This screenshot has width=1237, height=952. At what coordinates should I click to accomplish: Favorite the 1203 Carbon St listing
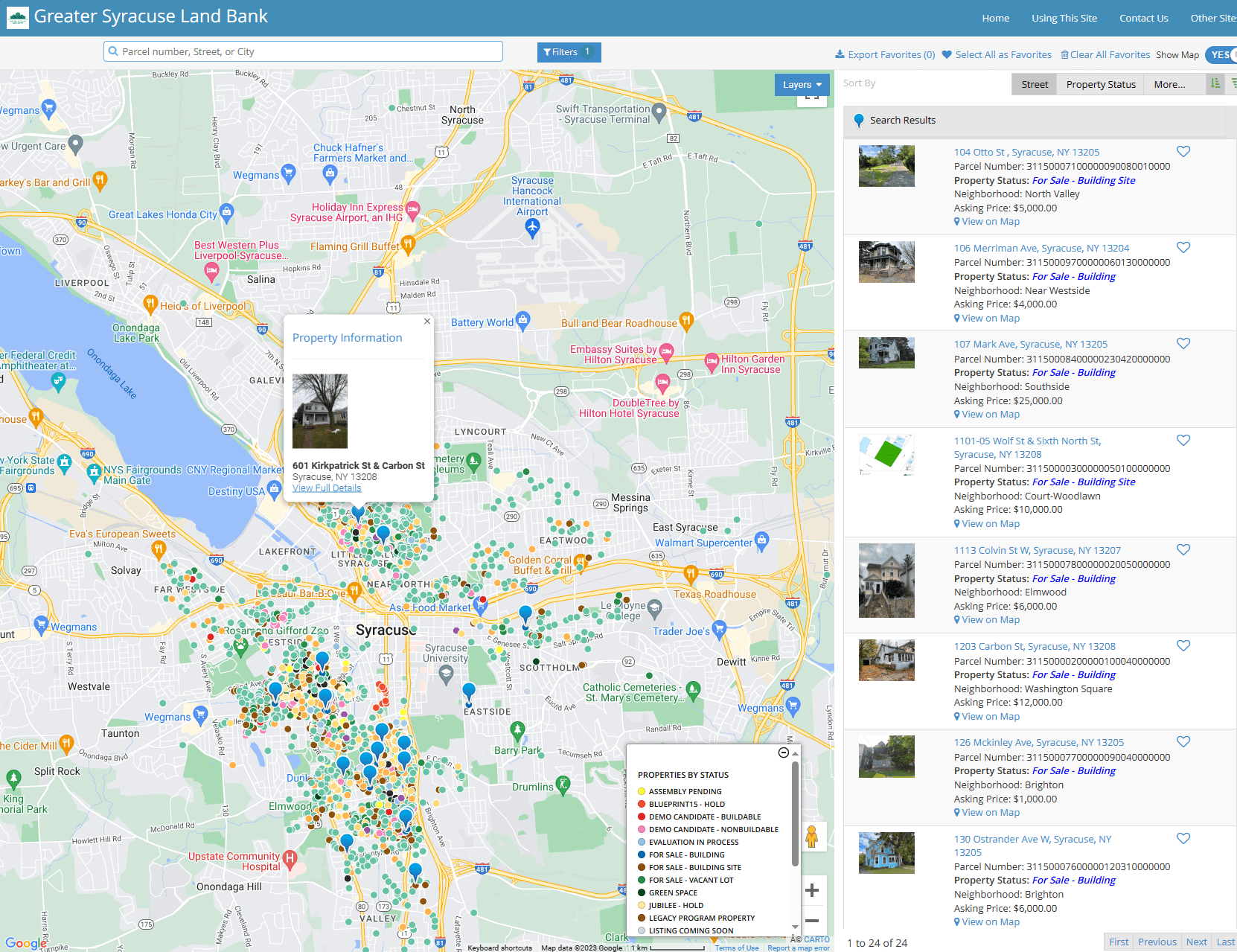point(1183,646)
